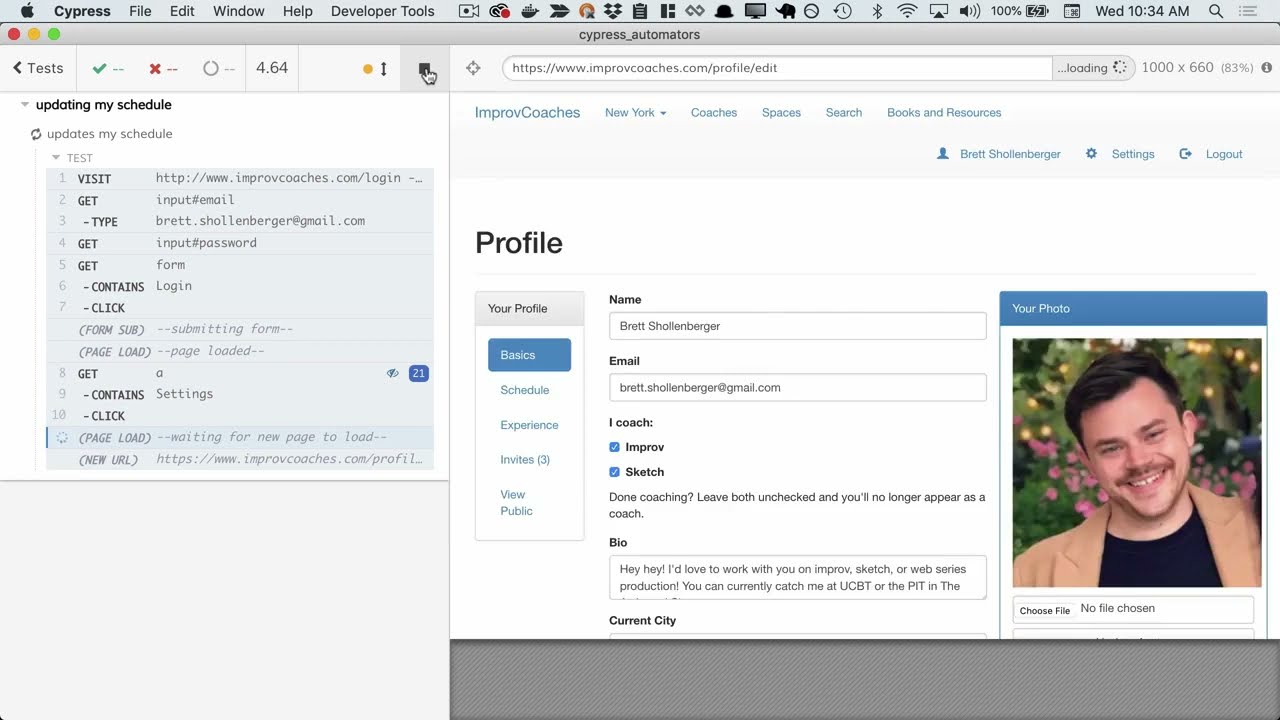Open the Developer Tools menu
This screenshot has height=720, width=1280.
(382, 12)
